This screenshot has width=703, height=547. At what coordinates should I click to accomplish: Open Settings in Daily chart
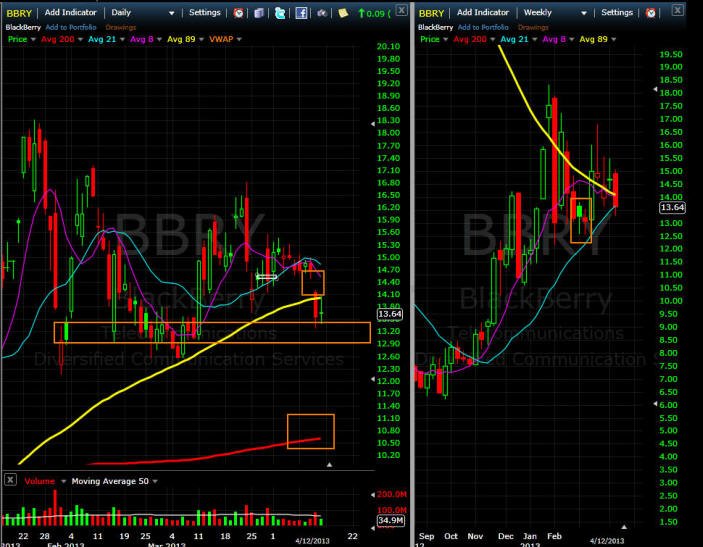click(x=204, y=13)
